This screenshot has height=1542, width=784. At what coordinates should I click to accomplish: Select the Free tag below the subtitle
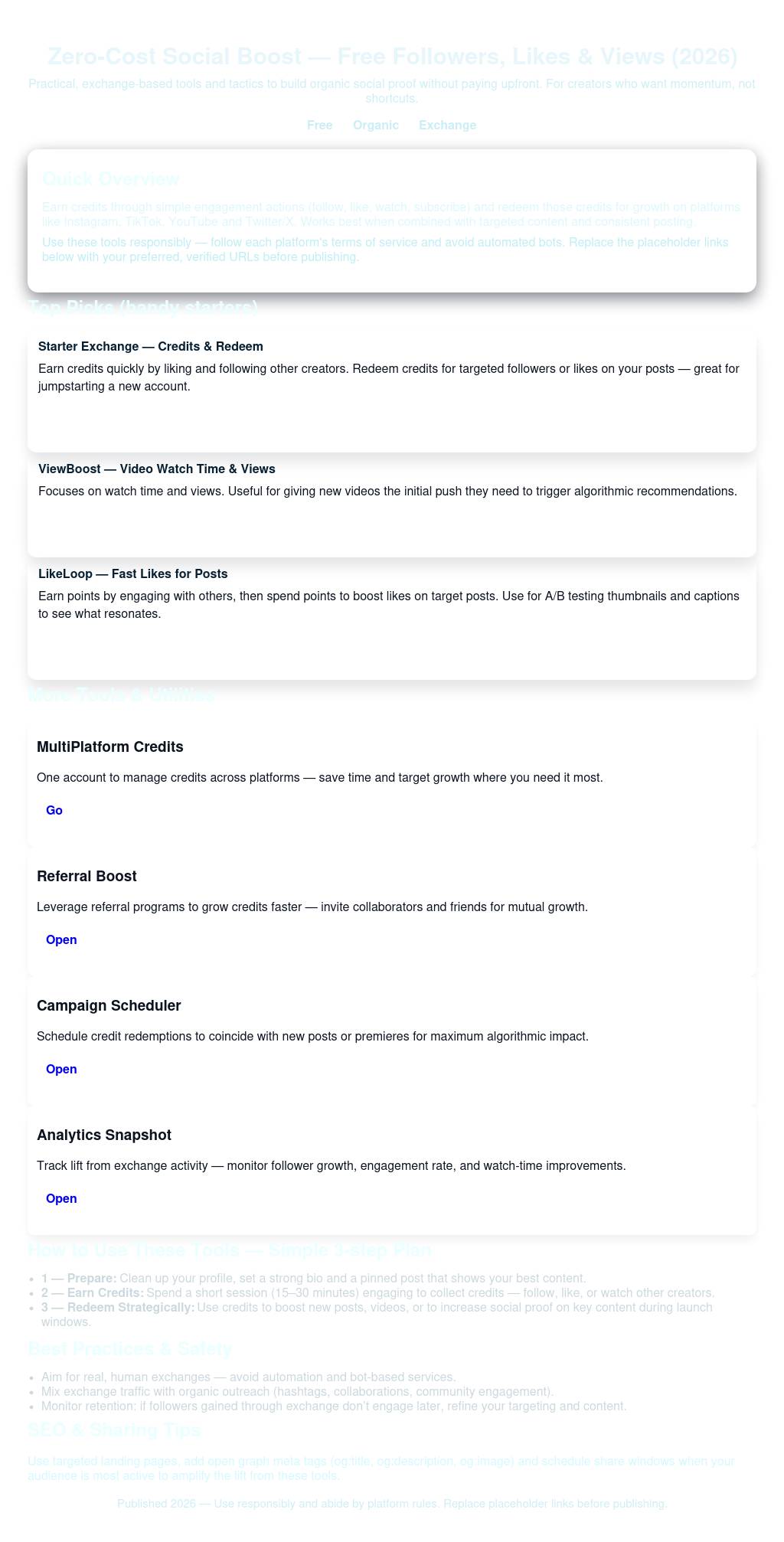pos(319,125)
